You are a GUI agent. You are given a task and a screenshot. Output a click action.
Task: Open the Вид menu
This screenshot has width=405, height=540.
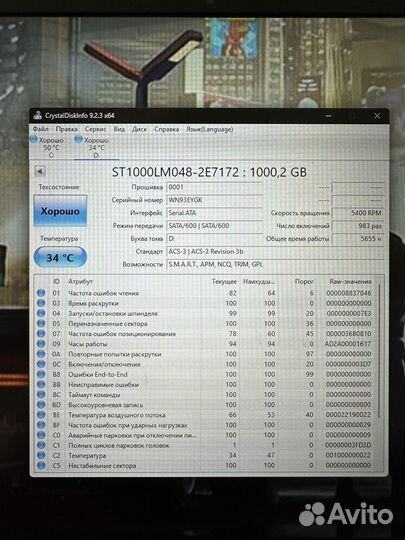119,129
